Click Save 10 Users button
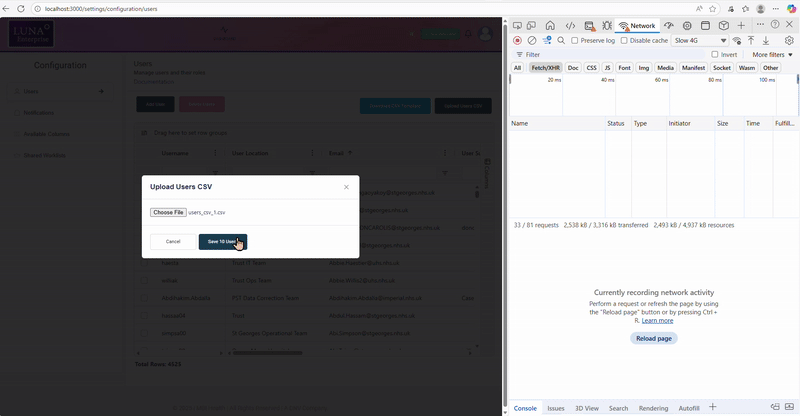The image size is (800, 416). click(x=223, y=242)
